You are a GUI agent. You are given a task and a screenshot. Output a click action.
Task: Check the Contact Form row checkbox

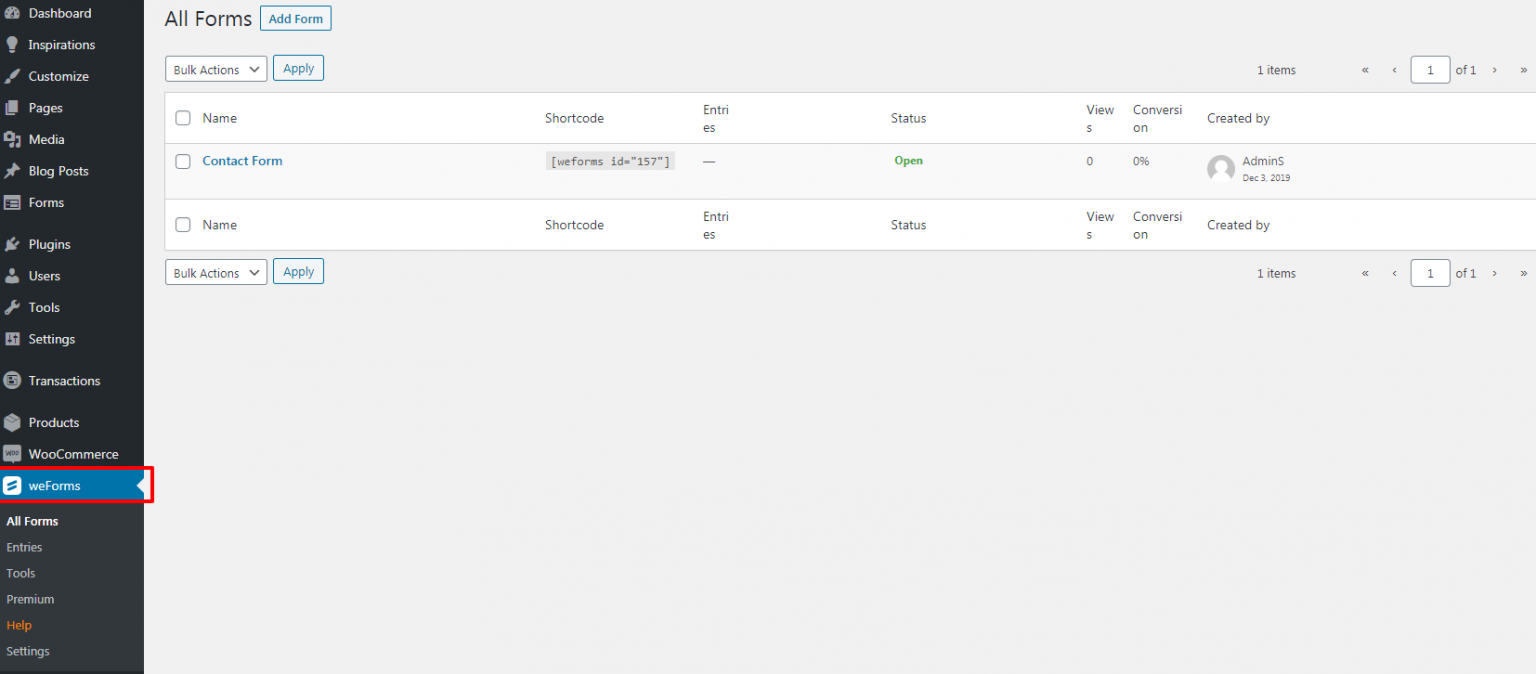[183, 161]
